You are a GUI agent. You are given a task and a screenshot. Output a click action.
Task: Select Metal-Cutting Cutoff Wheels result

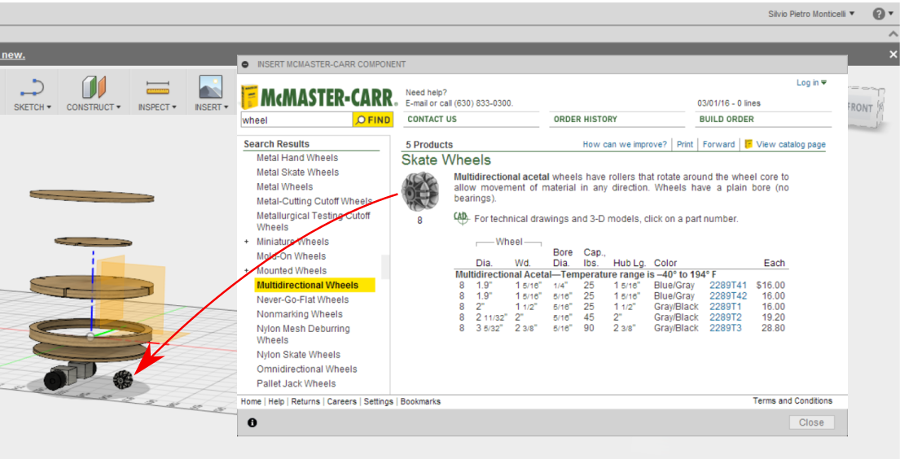point(314,201)
